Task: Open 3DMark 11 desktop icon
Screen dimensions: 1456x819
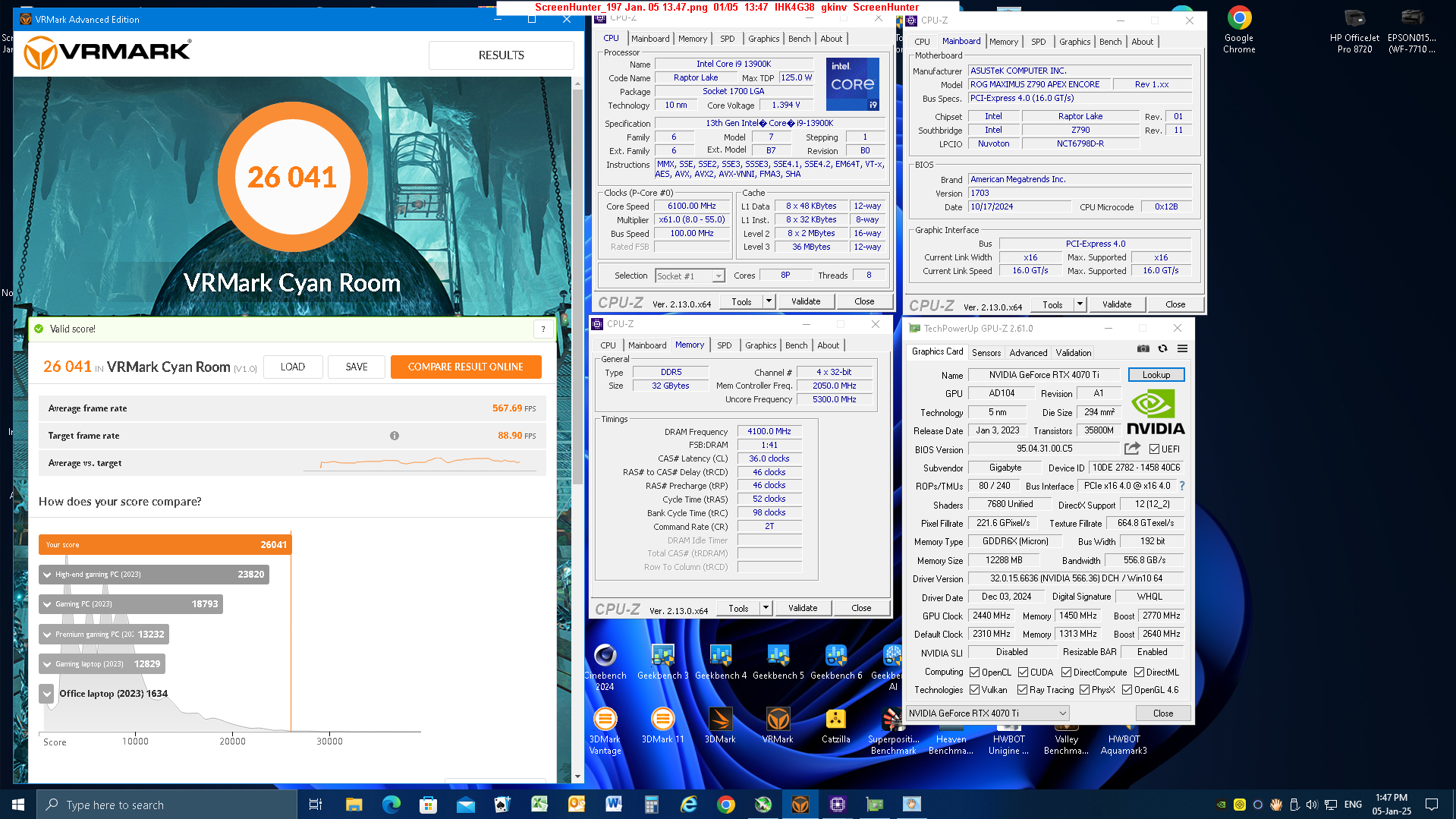Action: click(x=662, y=725)
